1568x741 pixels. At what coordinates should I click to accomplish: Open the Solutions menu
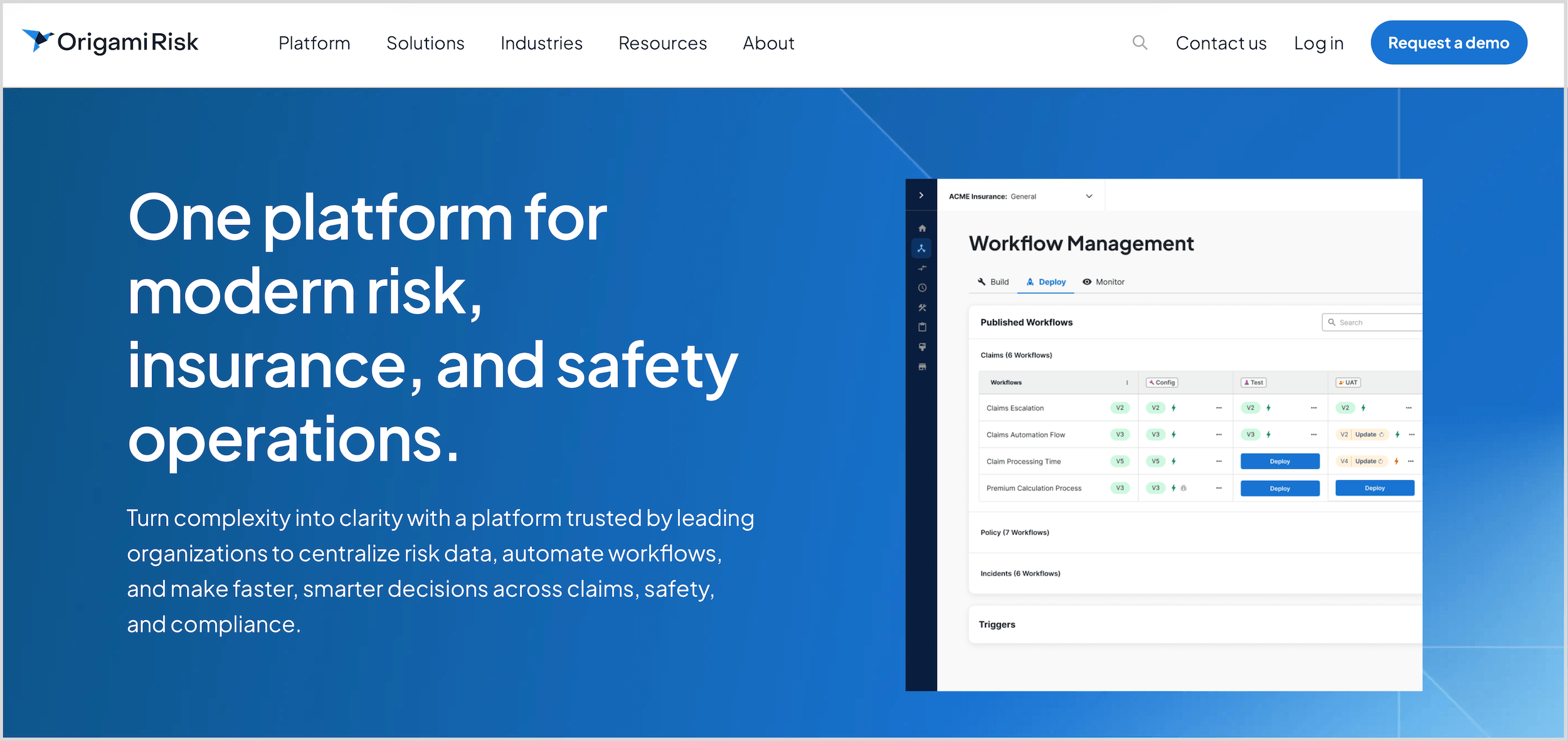pos(425,43)
